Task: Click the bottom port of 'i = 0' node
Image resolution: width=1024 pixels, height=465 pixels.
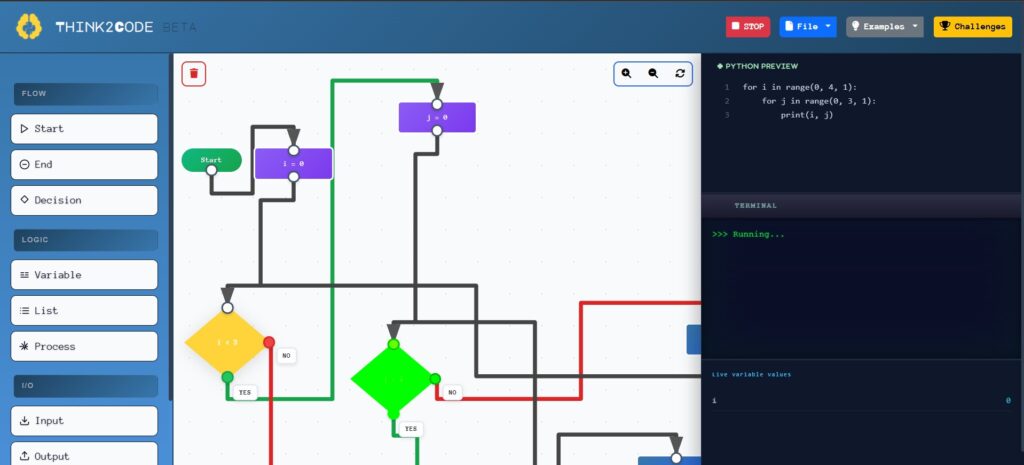Action: point(294,177)
